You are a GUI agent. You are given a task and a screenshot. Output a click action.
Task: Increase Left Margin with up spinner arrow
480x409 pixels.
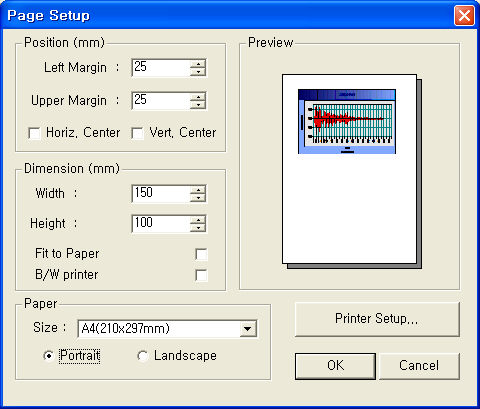(198, 64)
